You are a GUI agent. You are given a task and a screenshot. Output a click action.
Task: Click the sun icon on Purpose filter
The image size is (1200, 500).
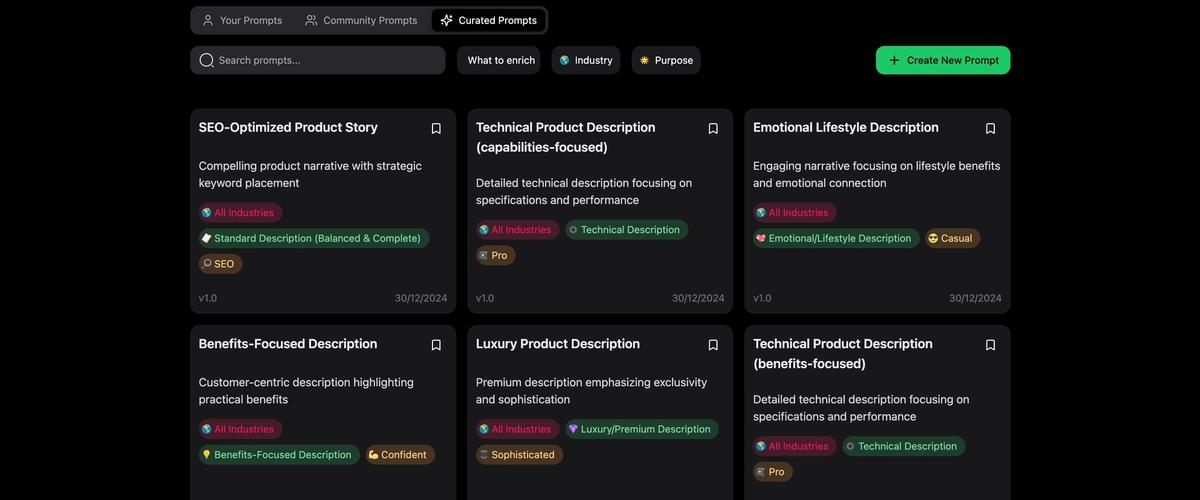click(644, 60)
